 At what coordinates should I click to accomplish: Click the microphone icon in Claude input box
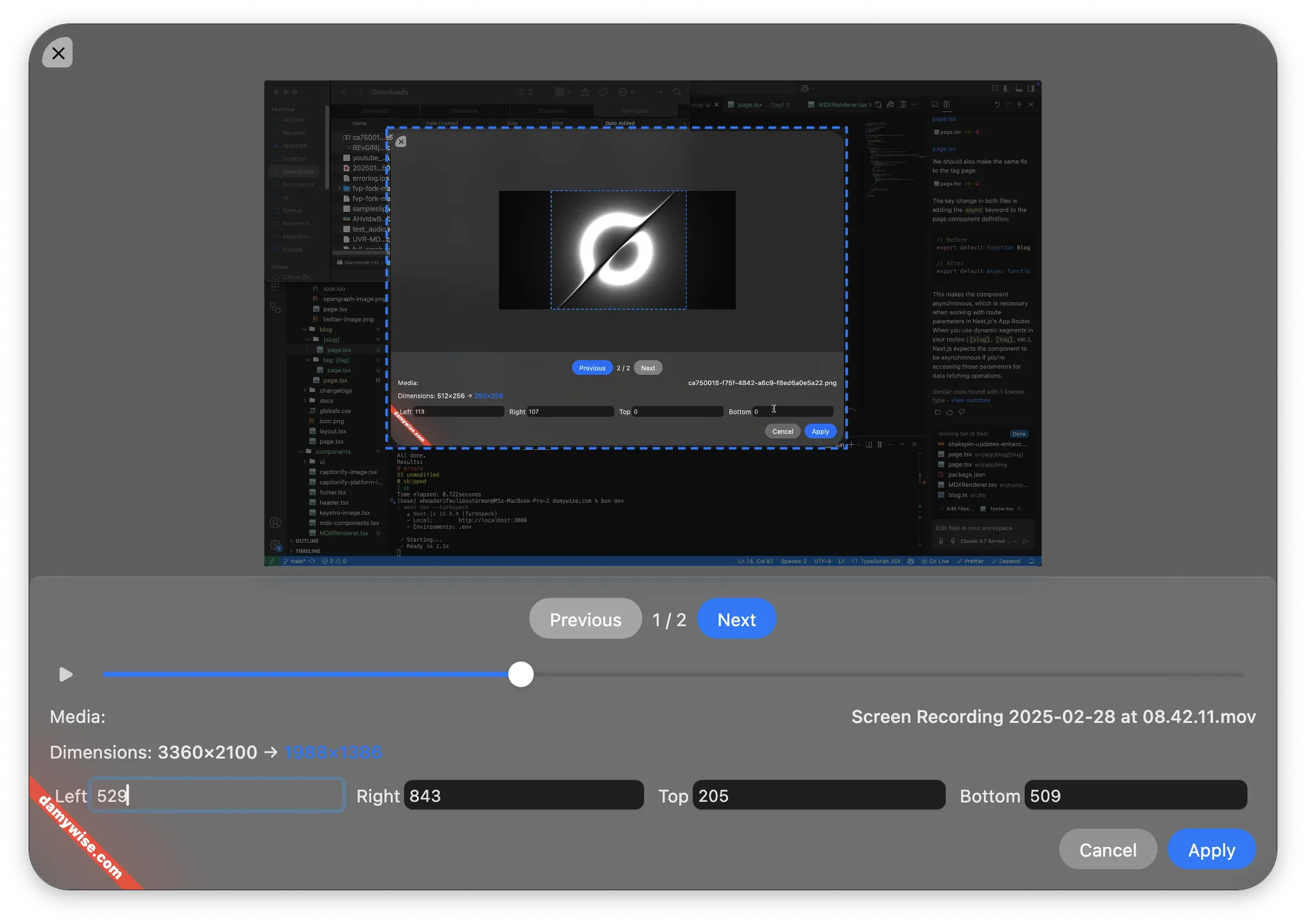point(953,542)
